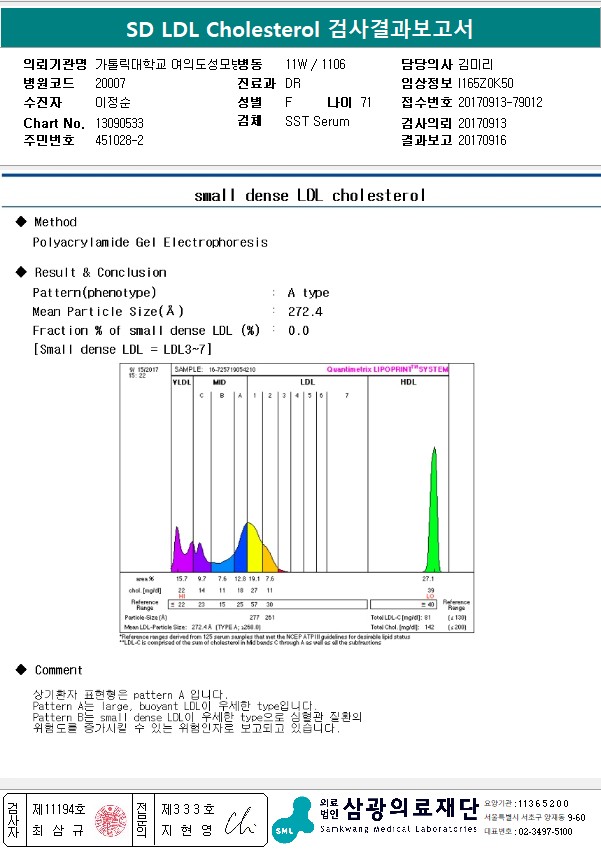Click area % value 15.7
601x858 pixels.
coord(182,578)
